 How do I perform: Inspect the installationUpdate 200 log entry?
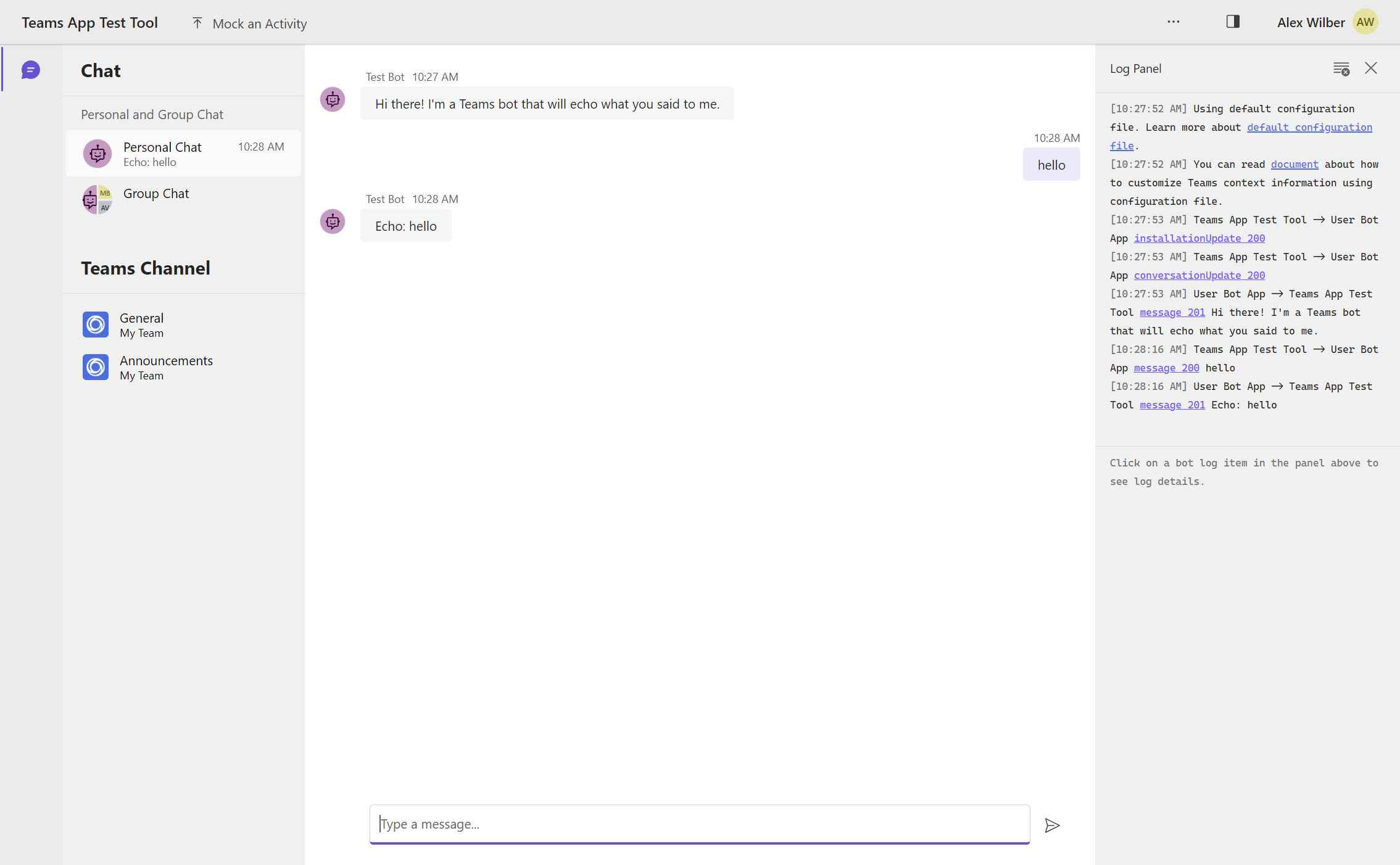1199,238
